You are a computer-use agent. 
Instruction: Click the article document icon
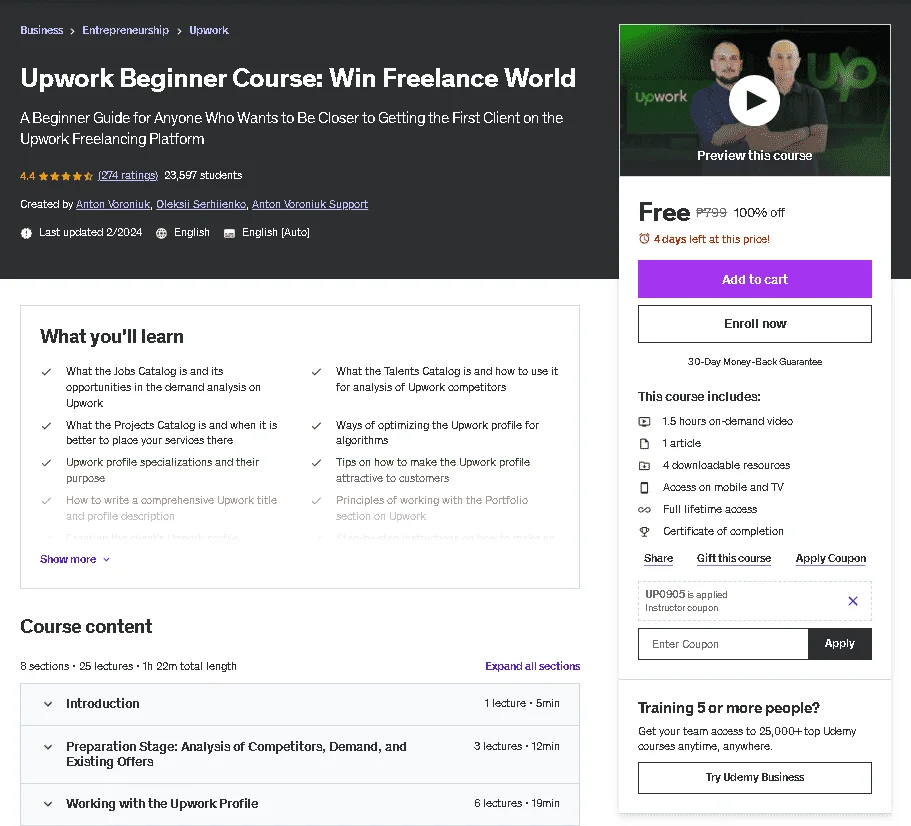[x=644, y=443]
